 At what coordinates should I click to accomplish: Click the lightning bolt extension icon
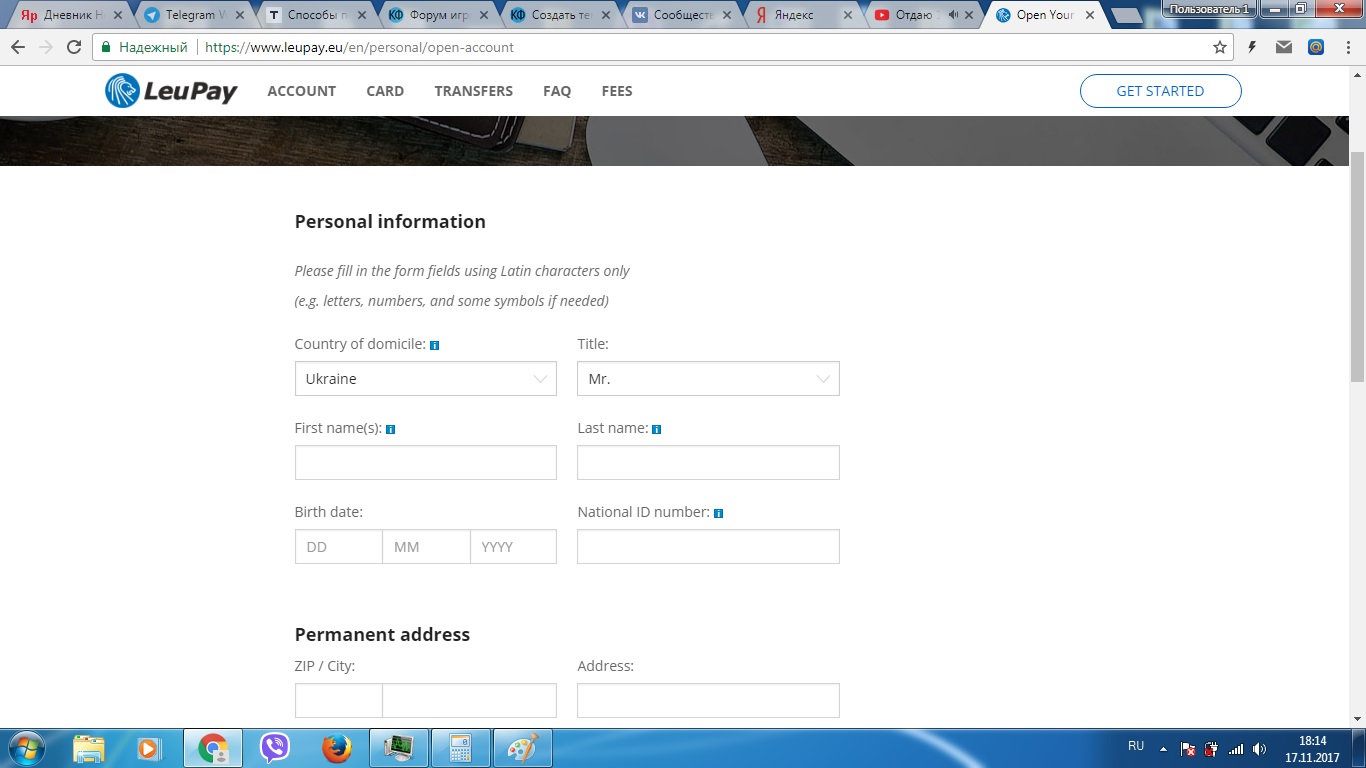point(1252,47)
